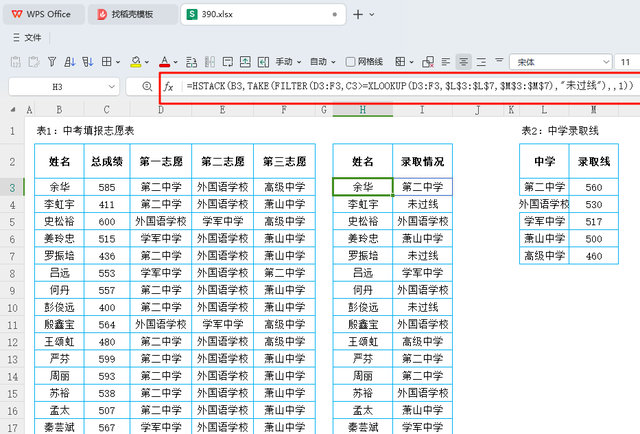Click the select-all corner triangle
Screen dimensions: 640x434
[x=13, y=109]
